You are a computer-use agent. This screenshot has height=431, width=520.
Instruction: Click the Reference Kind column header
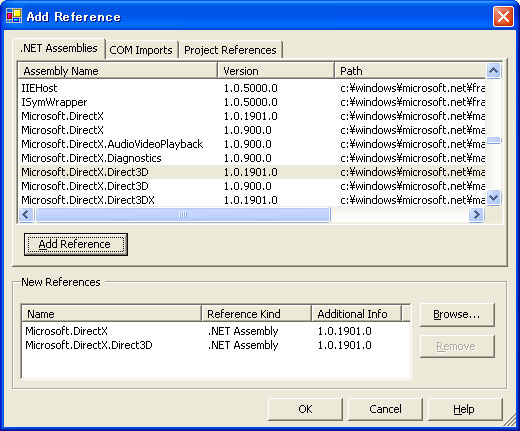click(257, 314)
